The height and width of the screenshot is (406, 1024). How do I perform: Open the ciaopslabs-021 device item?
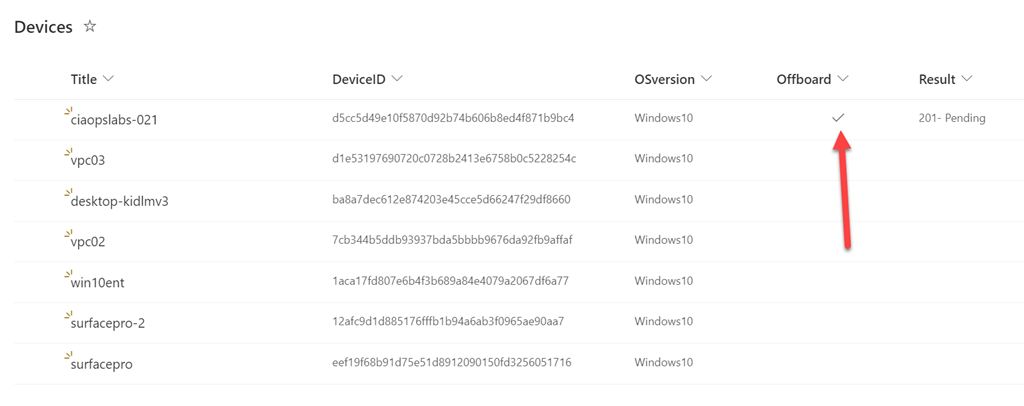pos(114,120)
